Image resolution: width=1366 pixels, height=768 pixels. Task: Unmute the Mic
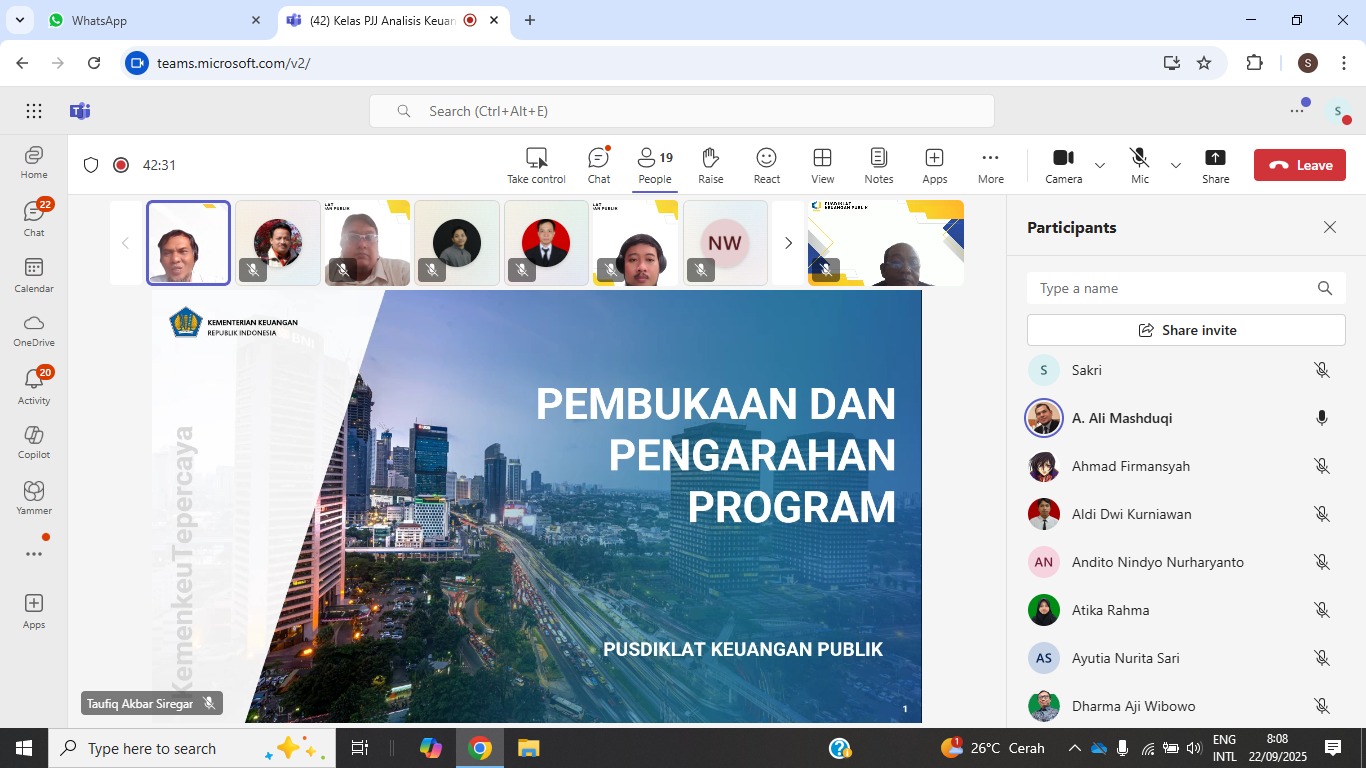pyautogui.click(x=1140, y=166)
